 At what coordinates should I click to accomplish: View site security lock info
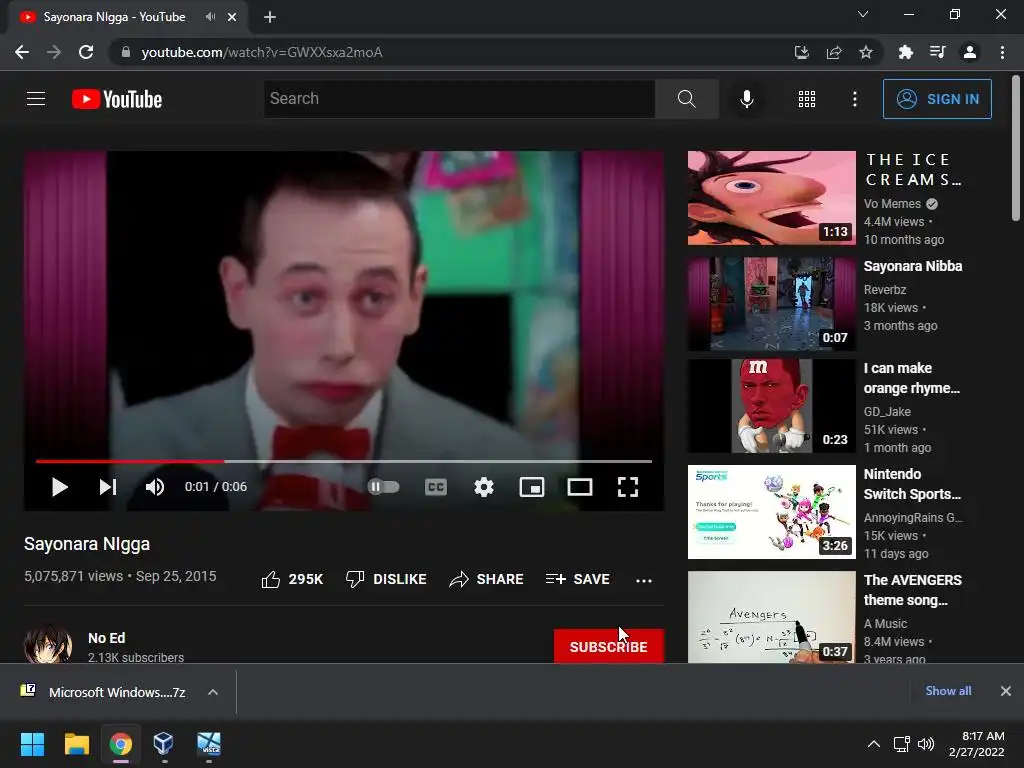click(126, 52)
